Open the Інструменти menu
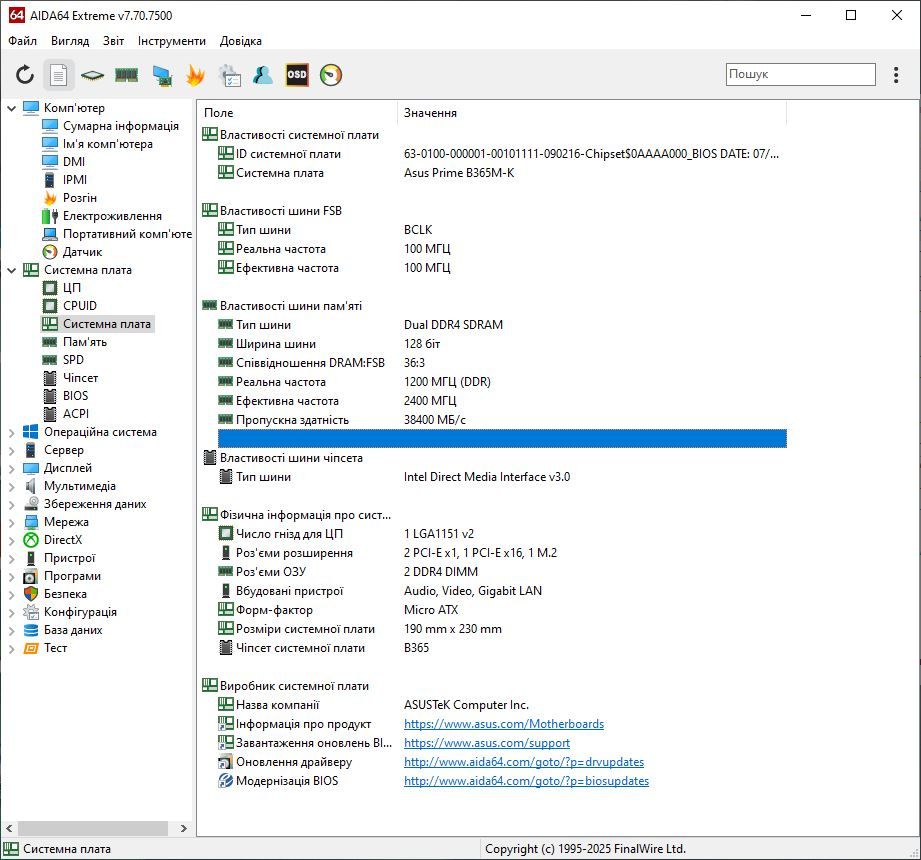The height and width of the screenshot is (860, 921). [x=172, y=41]
